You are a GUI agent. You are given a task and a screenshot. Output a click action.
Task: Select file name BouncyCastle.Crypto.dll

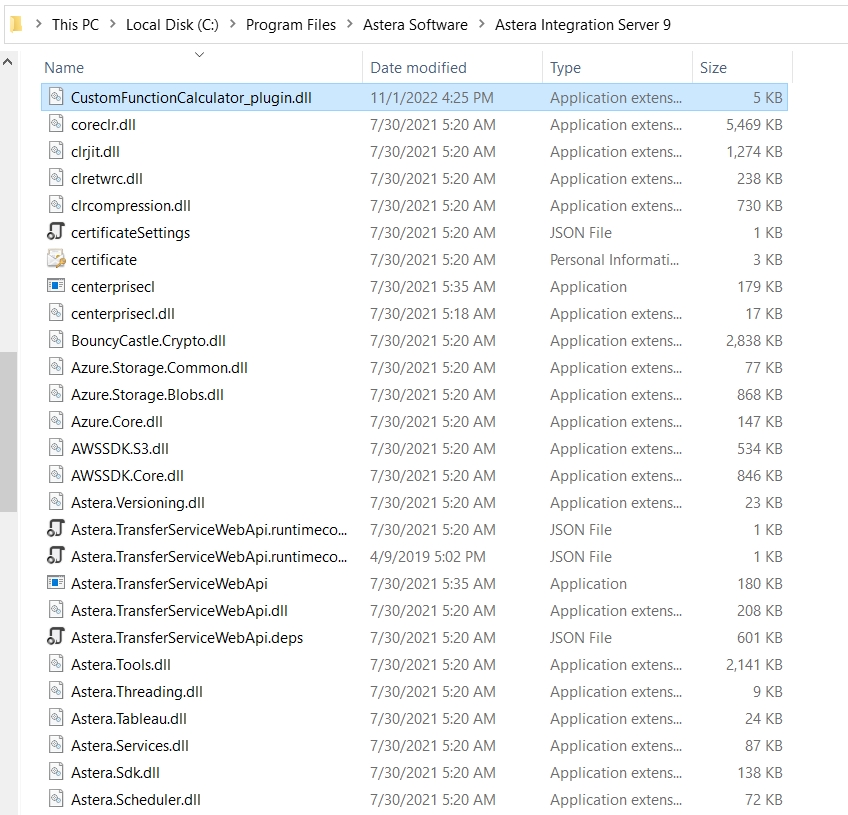point(148,341)
